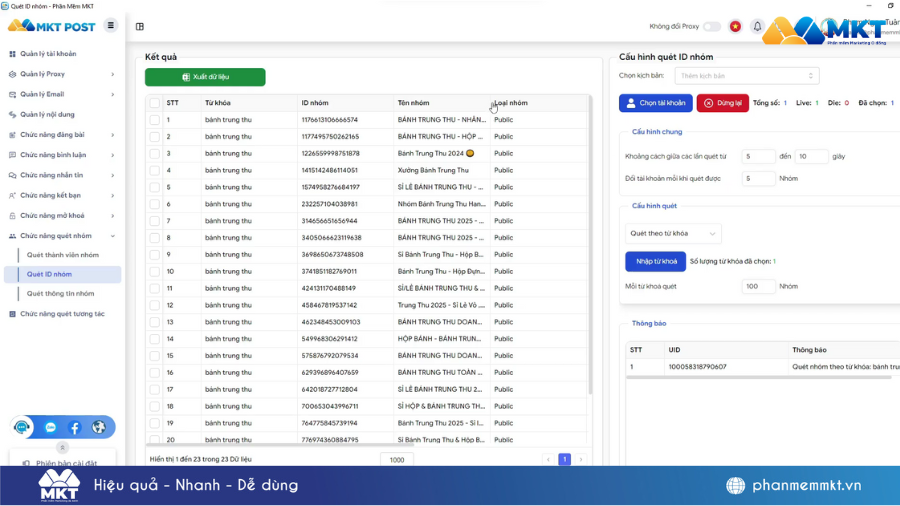
Task: Expand the Chức năng đăng bài chevron
Action: point(112,135)
